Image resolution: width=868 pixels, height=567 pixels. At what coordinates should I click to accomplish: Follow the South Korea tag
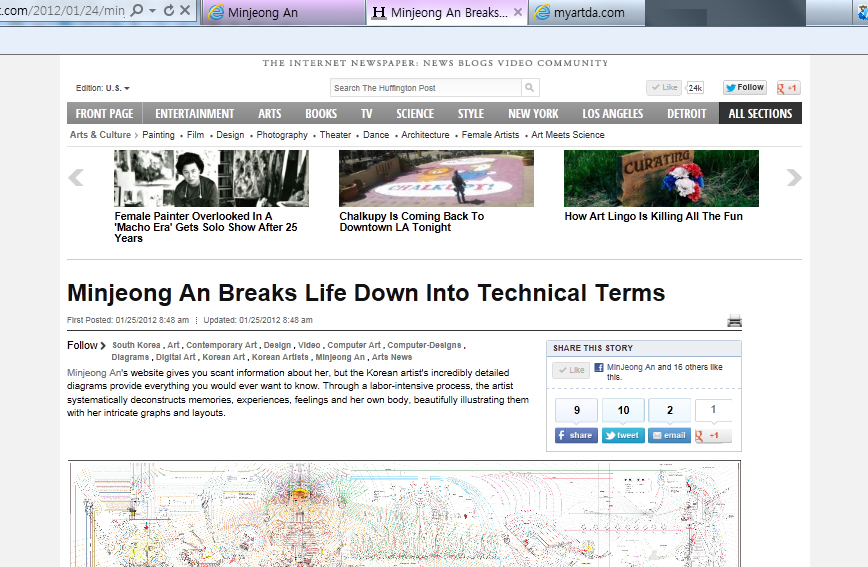136,345
